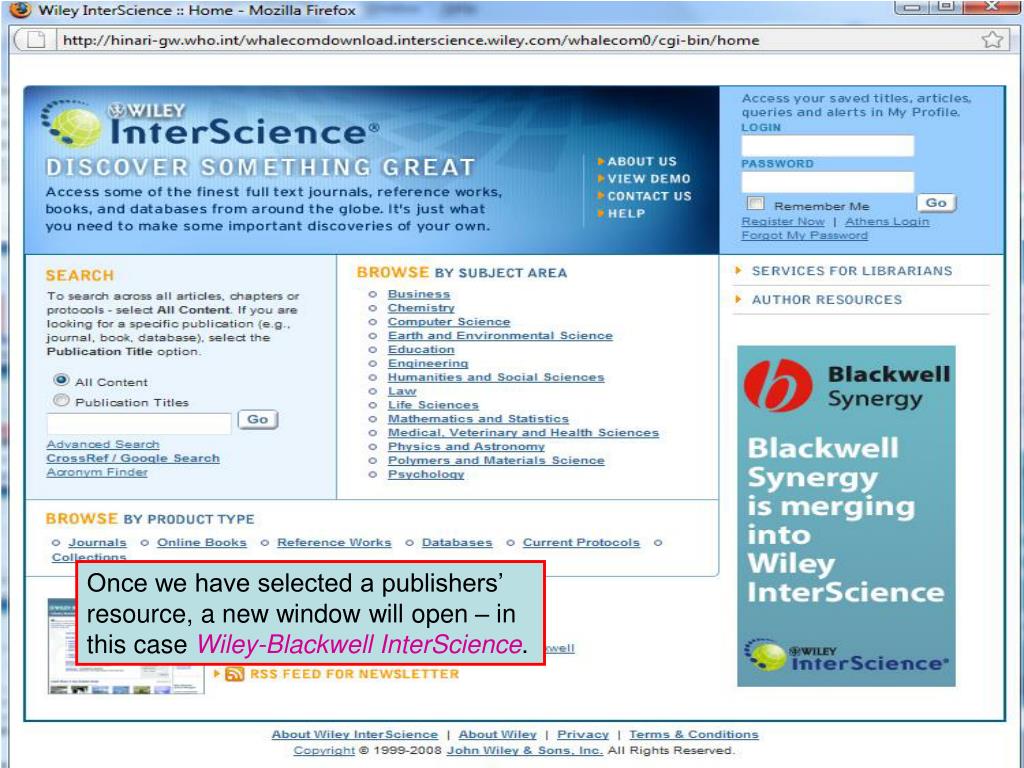Click the Go button next to search box
Screen dimensions: 1024x768
click(x=258, y=419)
